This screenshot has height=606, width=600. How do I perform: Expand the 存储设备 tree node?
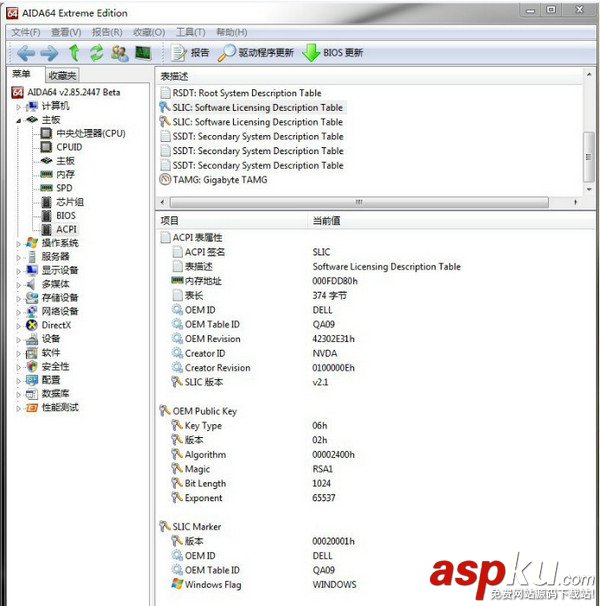pos(18,299)
